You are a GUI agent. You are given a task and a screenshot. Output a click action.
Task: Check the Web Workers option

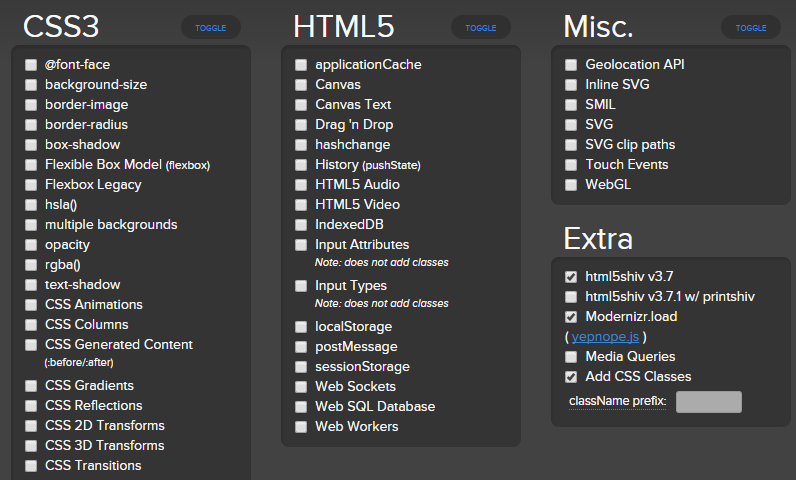(x=301, y=427)
